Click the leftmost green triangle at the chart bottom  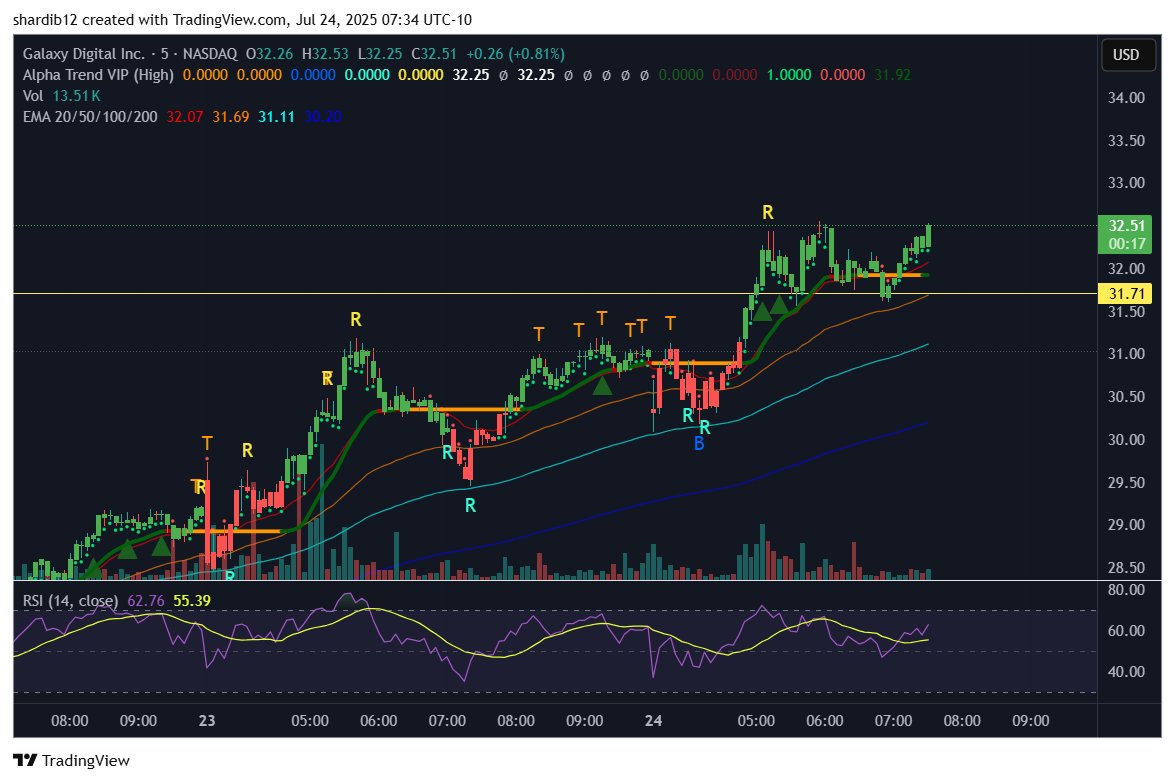[93, 569]
